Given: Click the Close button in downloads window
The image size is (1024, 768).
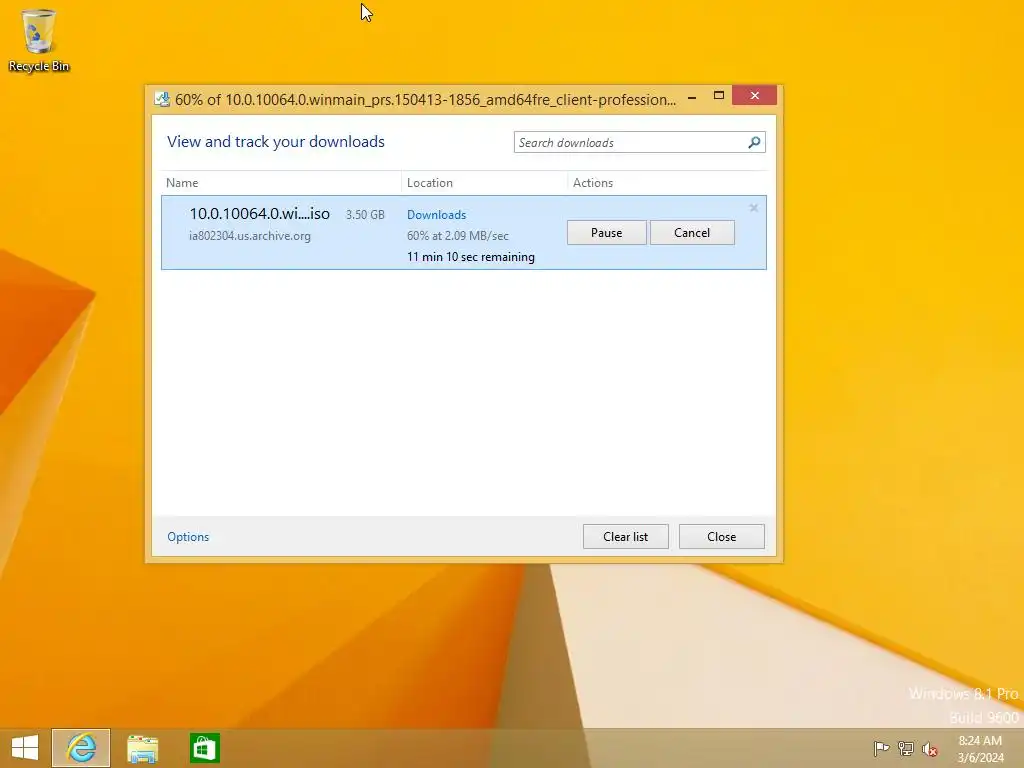Looking at the screenshot, I should click(722, 537).
